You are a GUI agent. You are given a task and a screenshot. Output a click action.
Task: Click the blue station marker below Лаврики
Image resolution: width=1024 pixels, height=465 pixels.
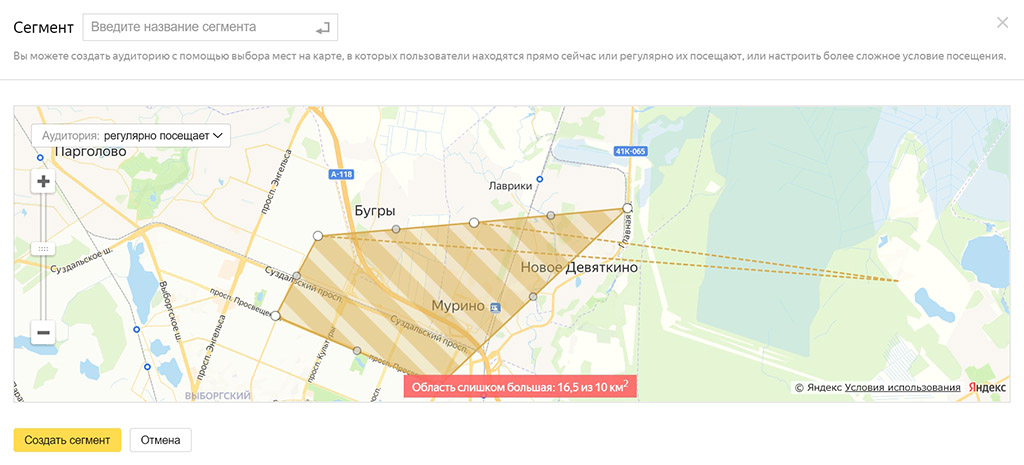(x=539, y=180)
